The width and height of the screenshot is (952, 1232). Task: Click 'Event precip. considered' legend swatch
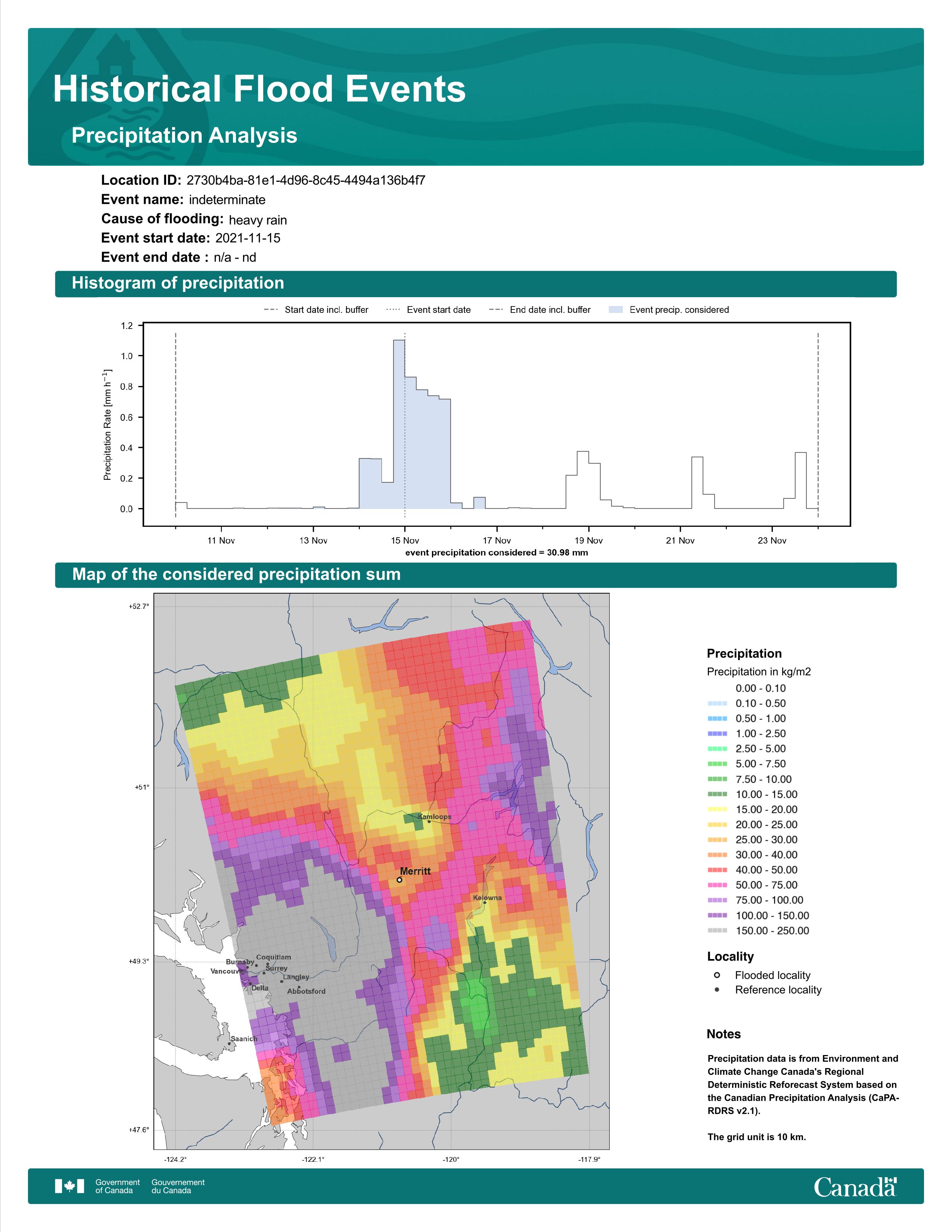pos(616,310)
